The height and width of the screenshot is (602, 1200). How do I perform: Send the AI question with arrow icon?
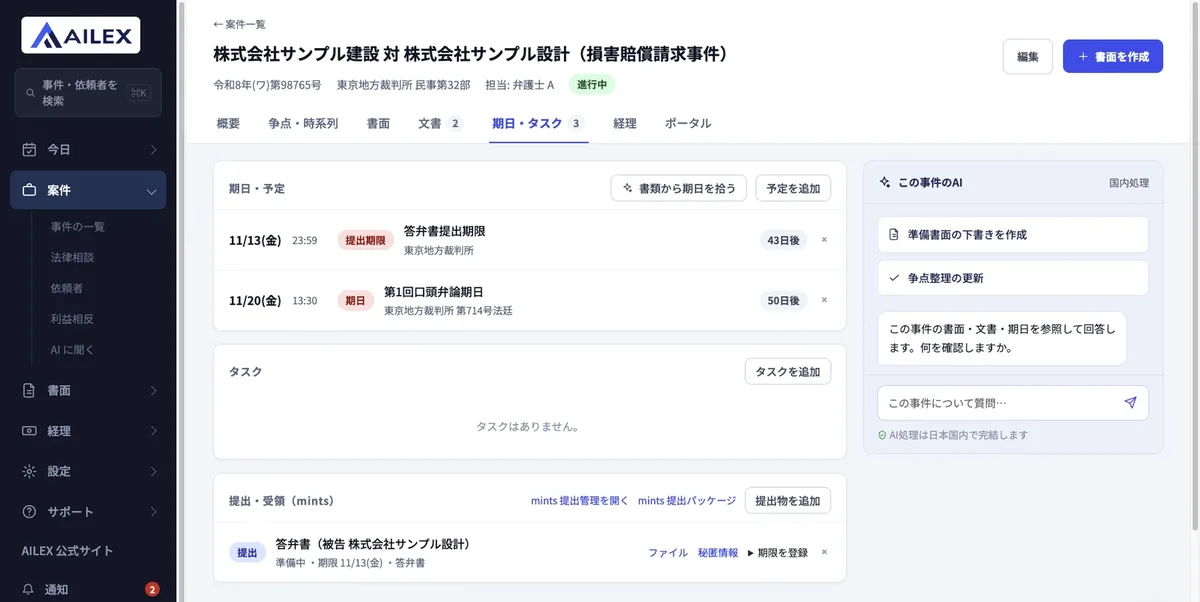pyautogui.click(x=1130, y=403)
